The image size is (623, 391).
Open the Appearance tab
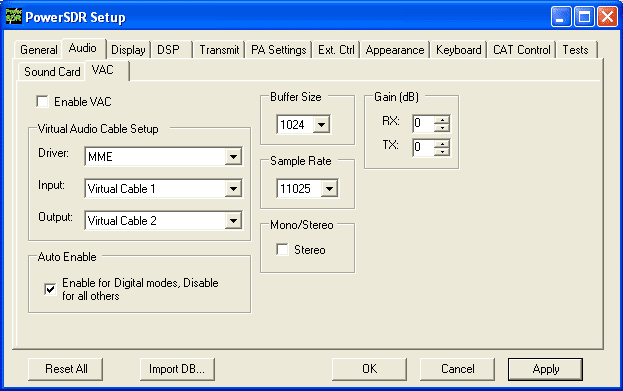coord(395,50)
